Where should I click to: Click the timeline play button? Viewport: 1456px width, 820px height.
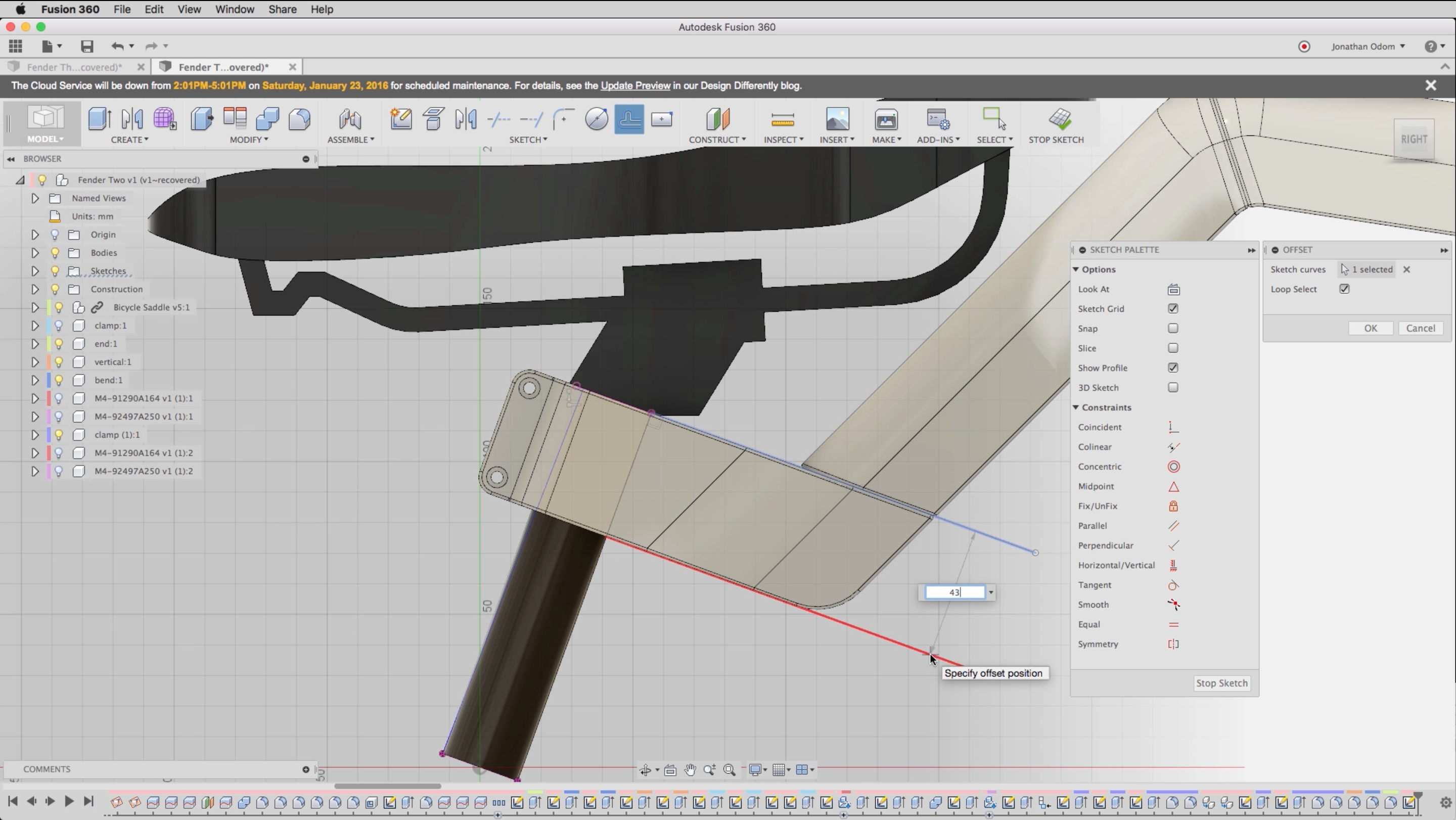point(69,801)
